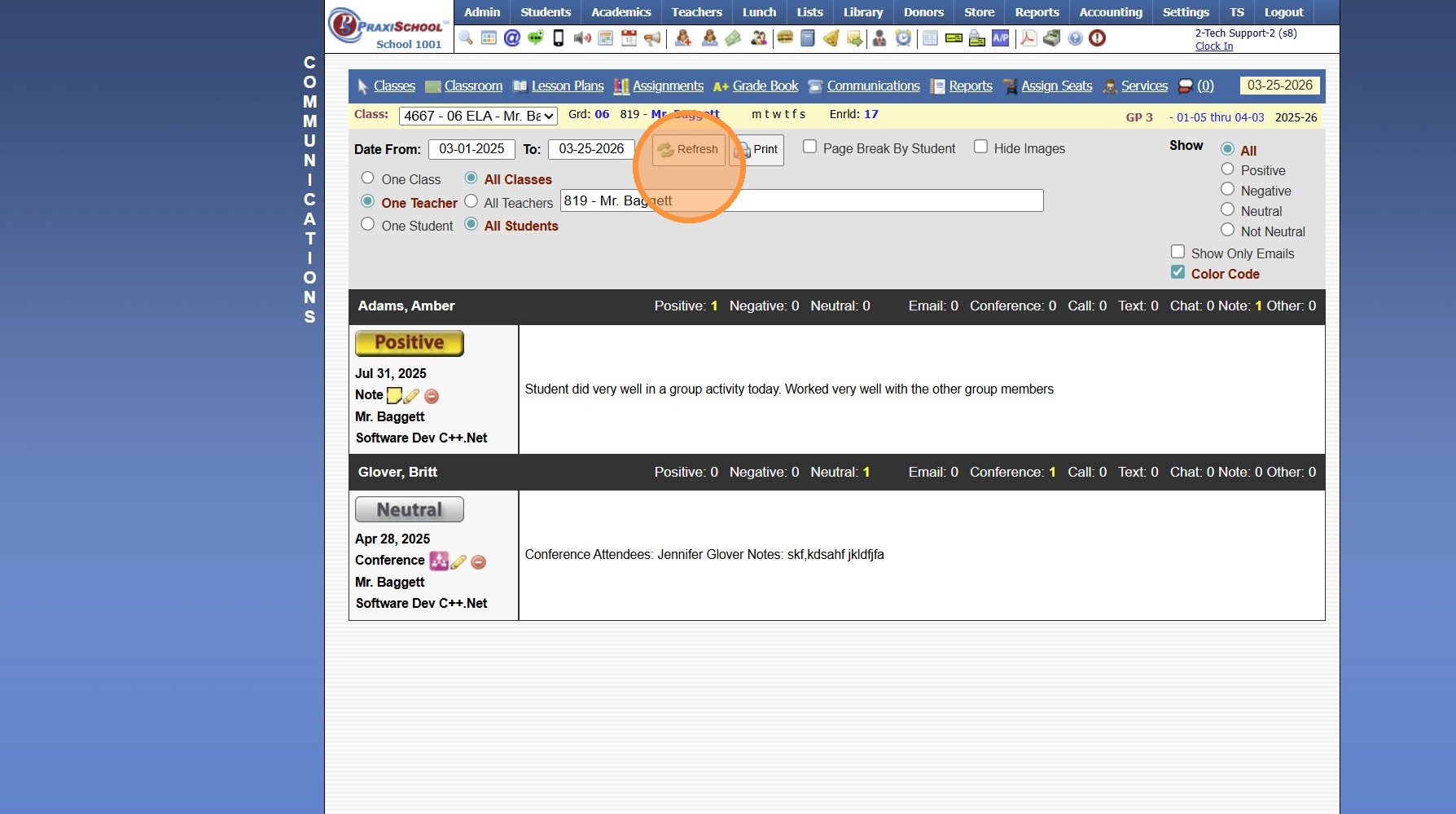Open the Class selection dropdown
This screenshot has height=814, width=1456.
coord(478,116)
